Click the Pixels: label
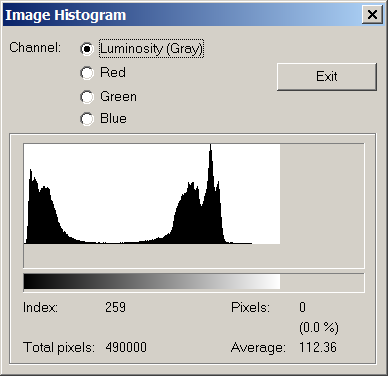Viewport: 388px width, 376px height. [250, 307]
